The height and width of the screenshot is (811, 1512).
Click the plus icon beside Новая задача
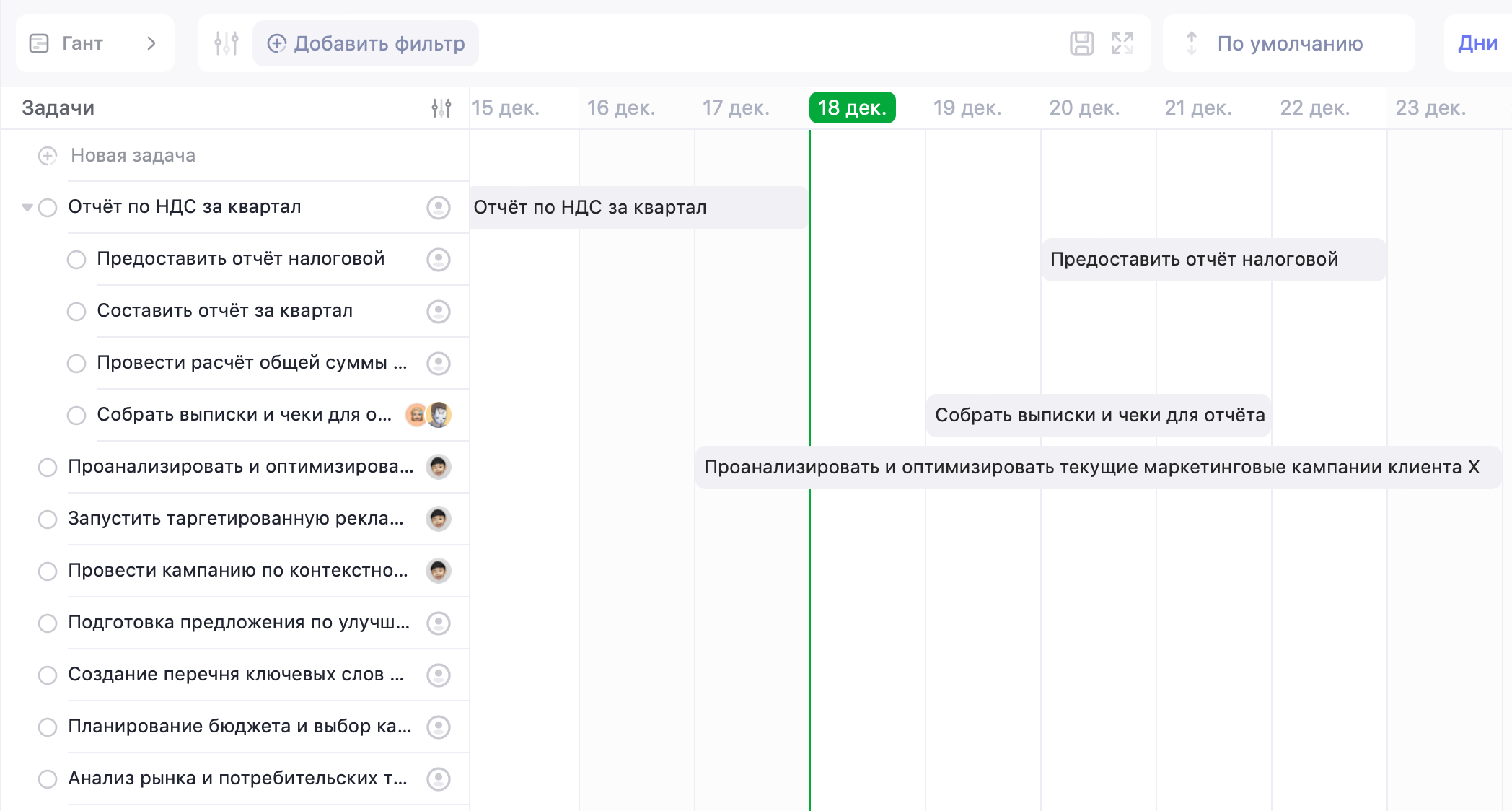coord(47,155)
